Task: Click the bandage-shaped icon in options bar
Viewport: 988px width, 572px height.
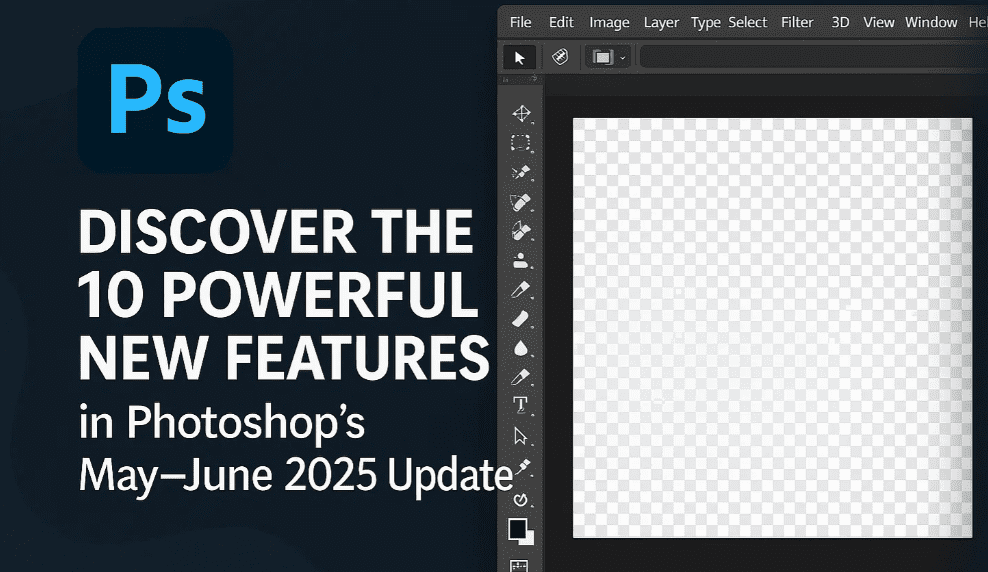Action: (560, 57)
